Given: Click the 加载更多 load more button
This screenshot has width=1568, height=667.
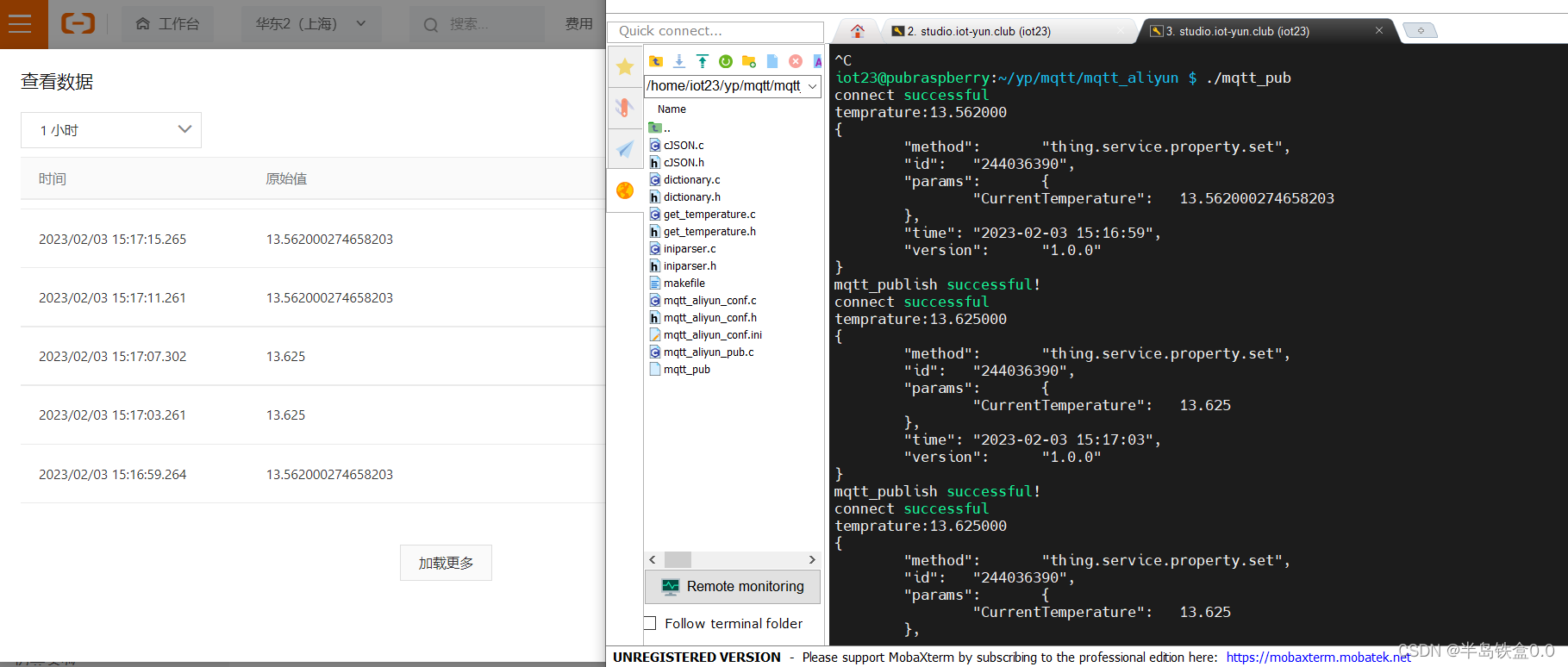Looking at the screenshot, I should point(446,563).
